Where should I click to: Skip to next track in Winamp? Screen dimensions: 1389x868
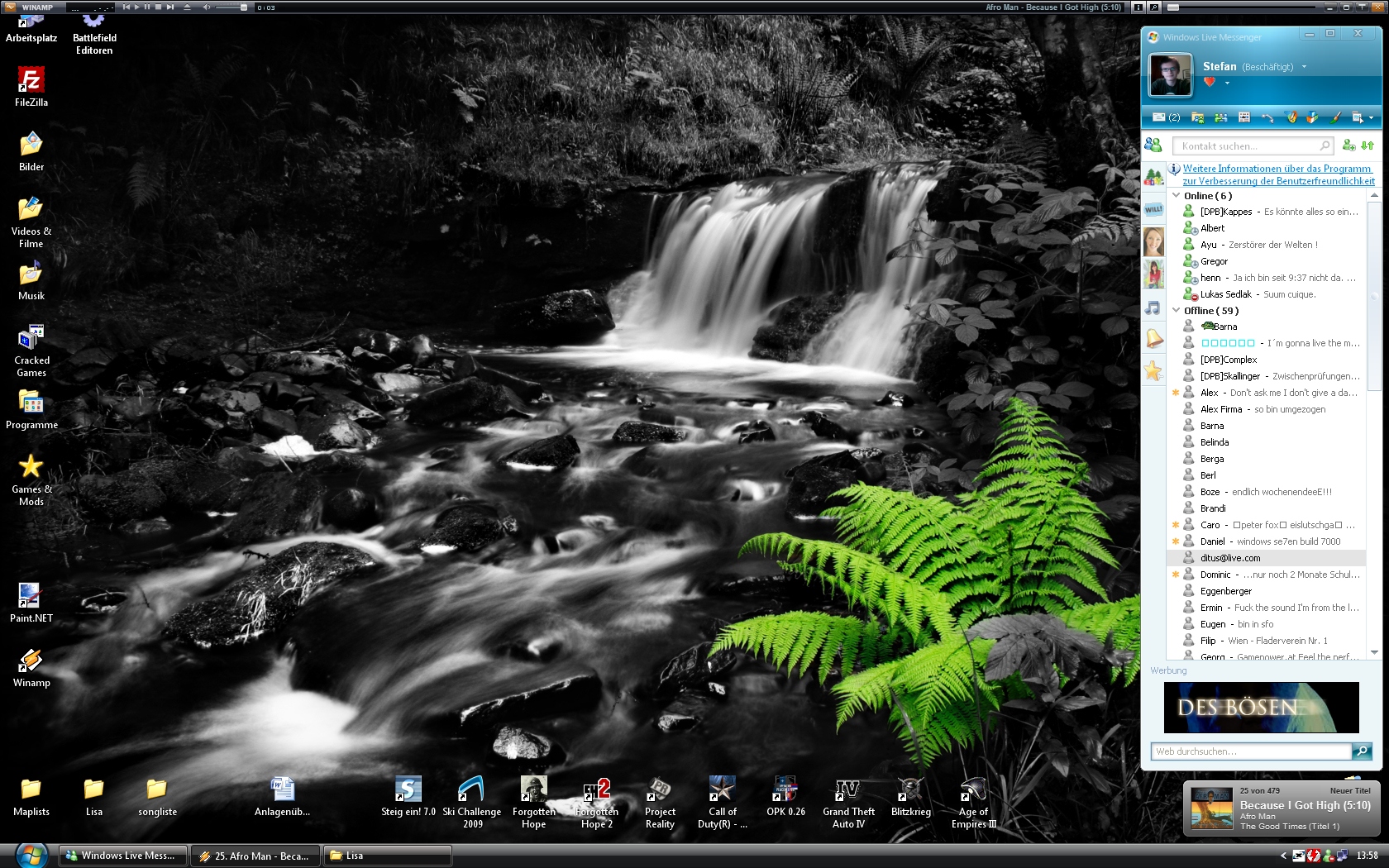click(170, 7)
